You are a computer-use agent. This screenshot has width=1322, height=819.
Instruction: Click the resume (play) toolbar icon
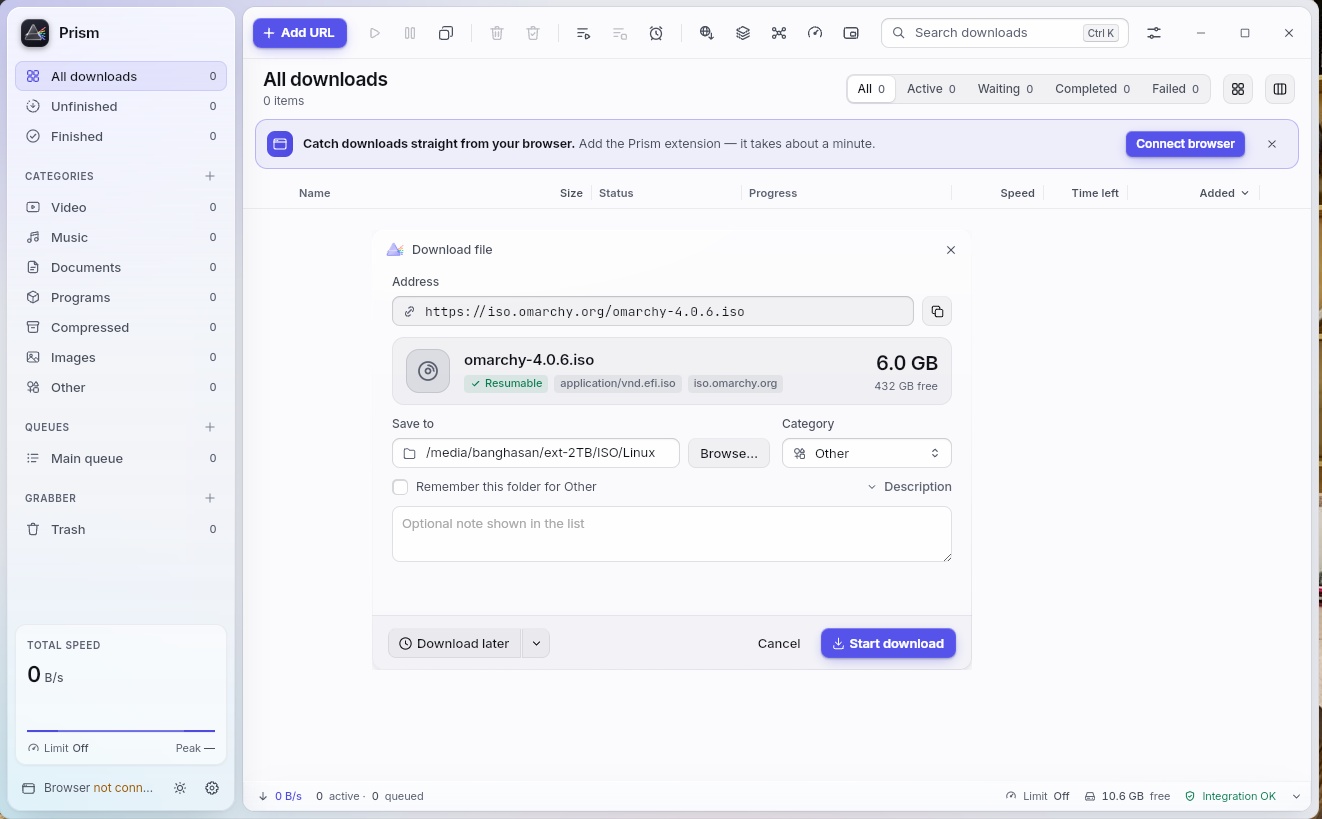(x=375, y=33)
